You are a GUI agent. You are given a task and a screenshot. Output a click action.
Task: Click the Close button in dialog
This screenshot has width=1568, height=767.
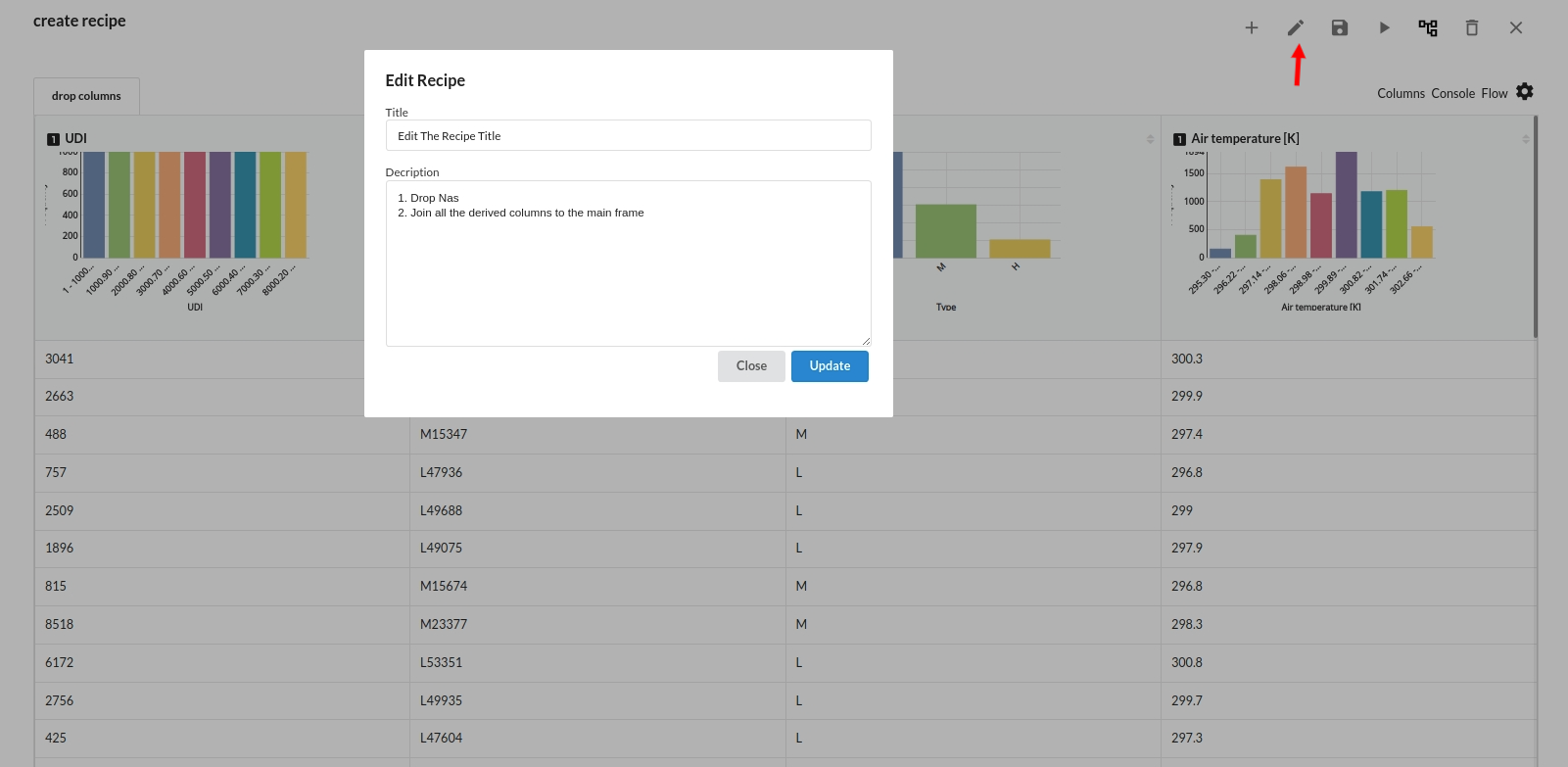click(x=751, y=366)
